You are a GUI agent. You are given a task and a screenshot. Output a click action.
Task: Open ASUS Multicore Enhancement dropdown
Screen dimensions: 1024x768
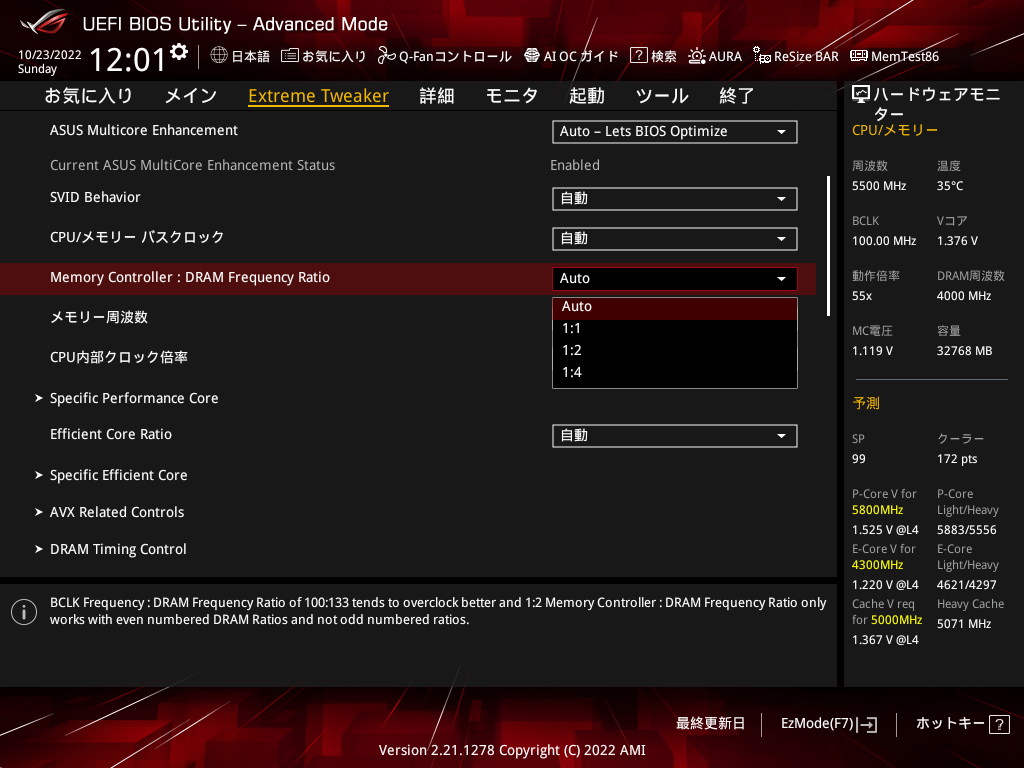tap(675, 131)
